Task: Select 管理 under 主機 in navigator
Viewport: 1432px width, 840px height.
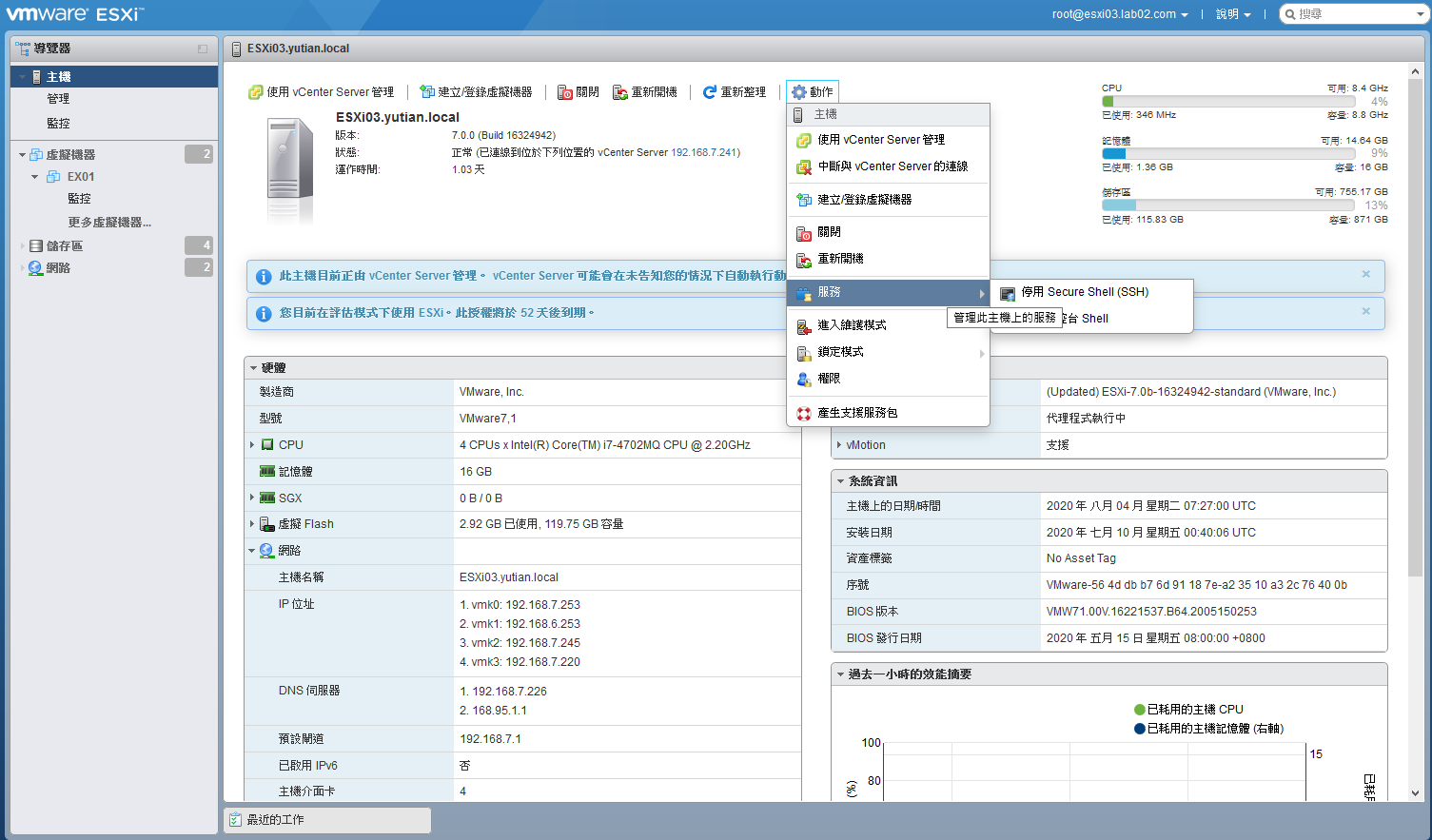Action: pos(58,99)
